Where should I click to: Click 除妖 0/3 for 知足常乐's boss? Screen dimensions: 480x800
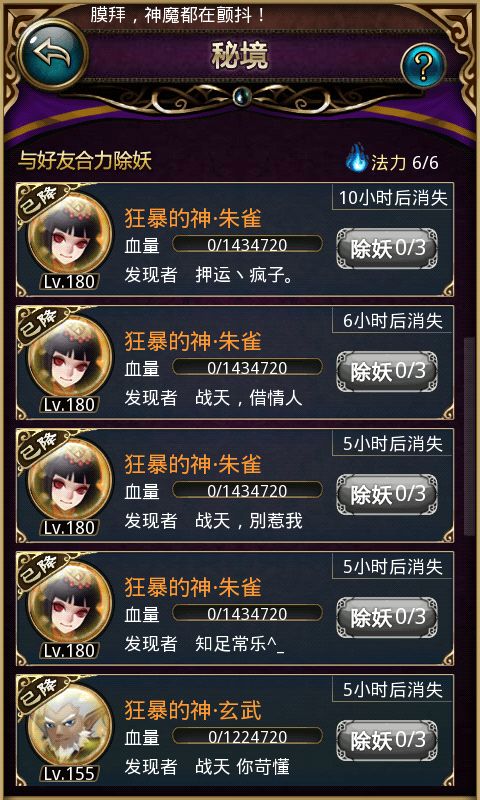pos(387,617)
